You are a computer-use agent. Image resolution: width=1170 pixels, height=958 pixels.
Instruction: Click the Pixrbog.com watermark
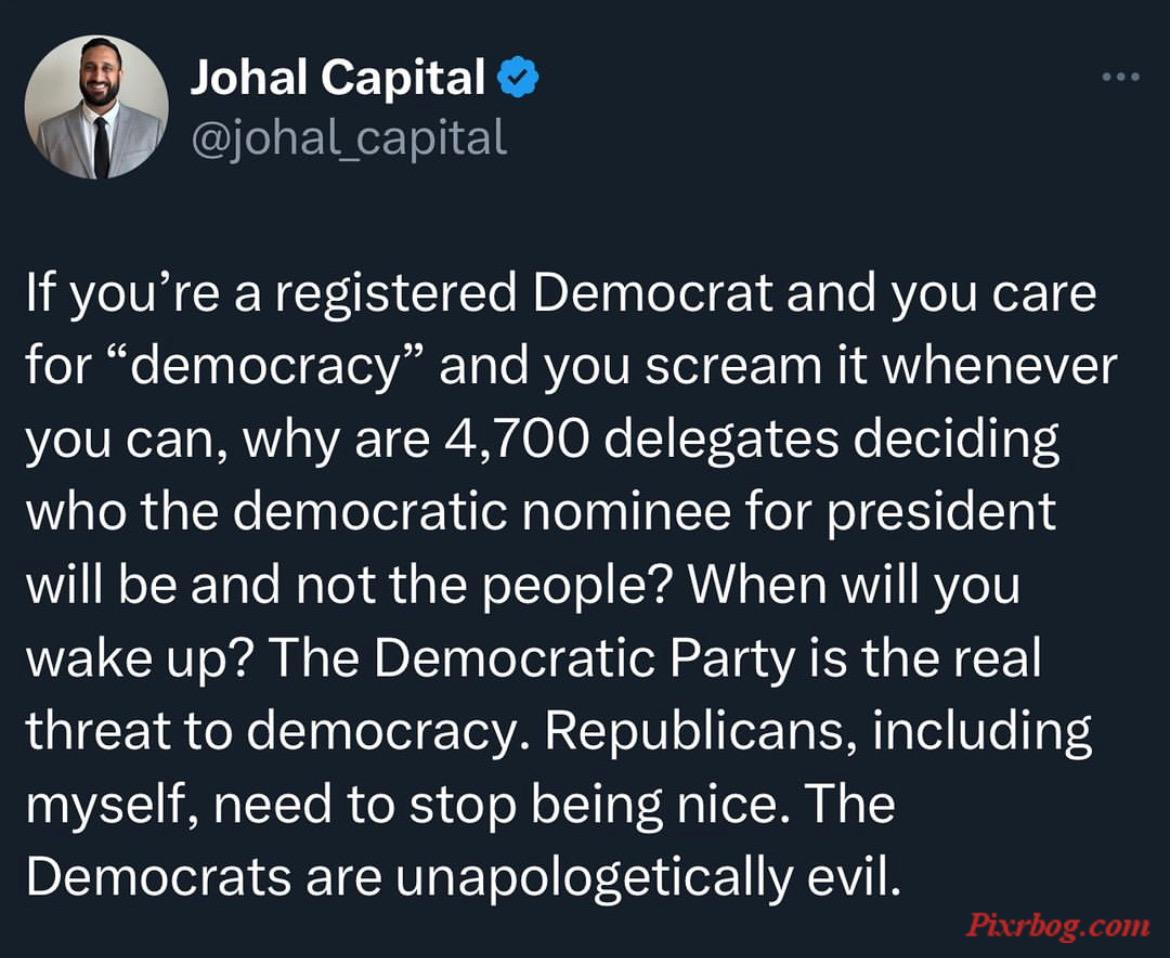tap(1057, 926)
